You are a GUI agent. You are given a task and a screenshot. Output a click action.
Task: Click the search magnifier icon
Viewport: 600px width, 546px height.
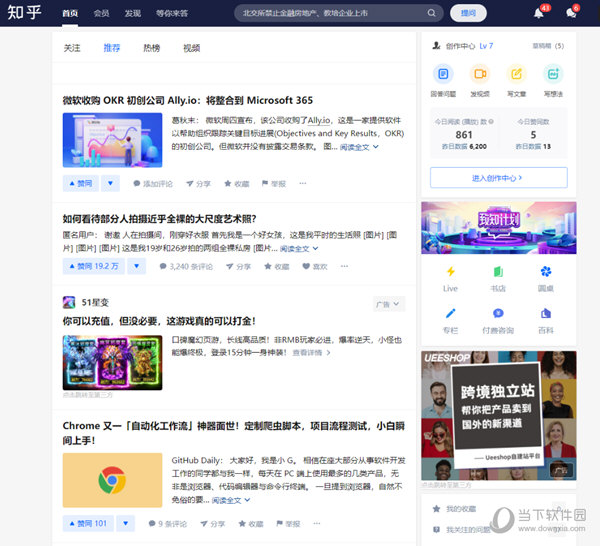[431, 13]
